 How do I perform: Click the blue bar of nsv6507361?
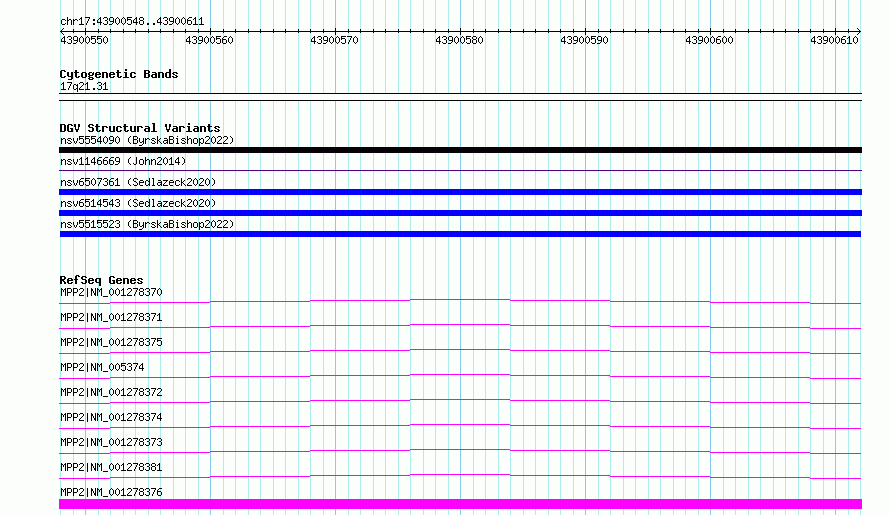pyautogui.click(x=460, y=192)
